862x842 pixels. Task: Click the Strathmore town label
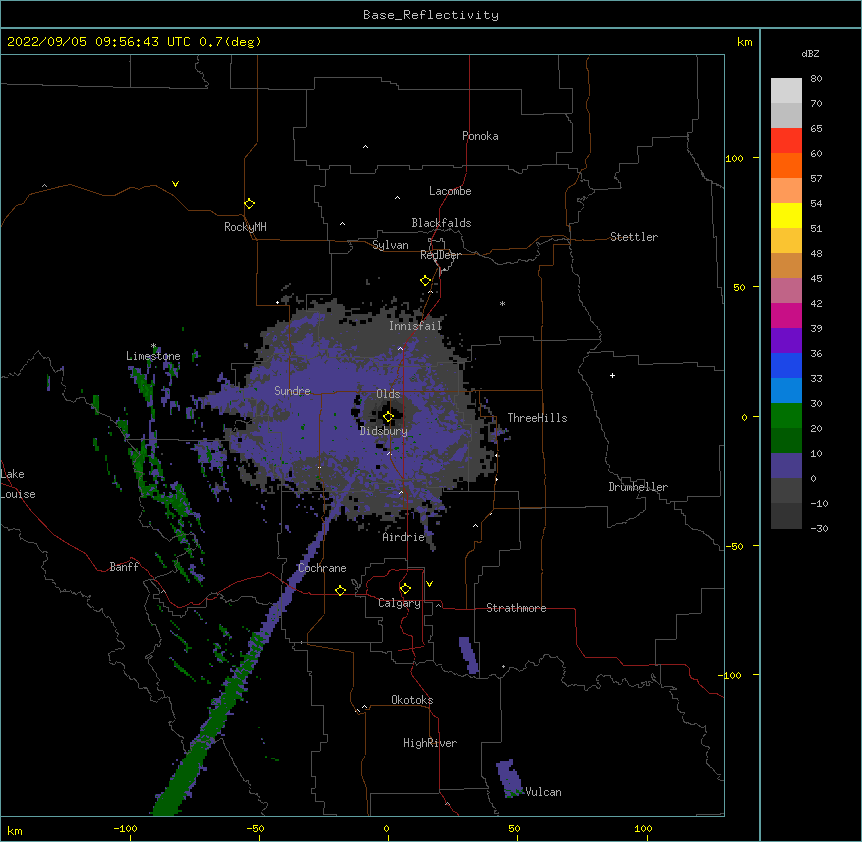click(x=516, y=608)
